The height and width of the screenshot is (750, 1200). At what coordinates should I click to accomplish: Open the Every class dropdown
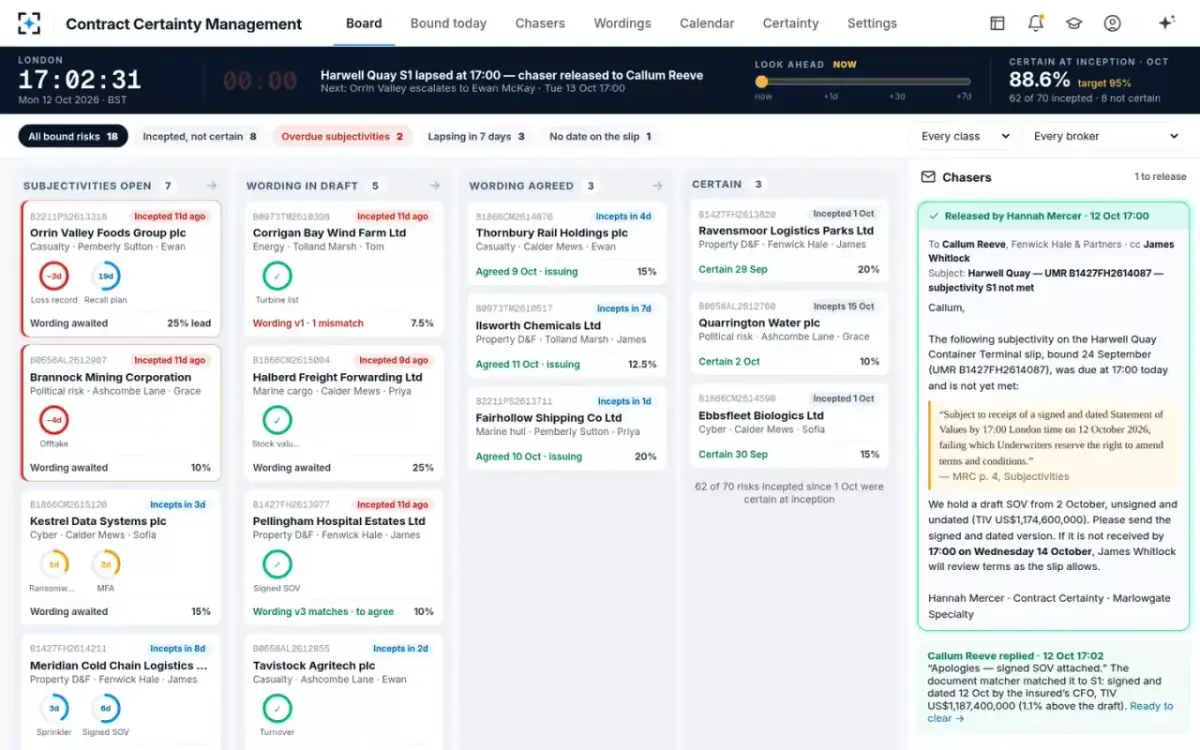coord(965,136)
